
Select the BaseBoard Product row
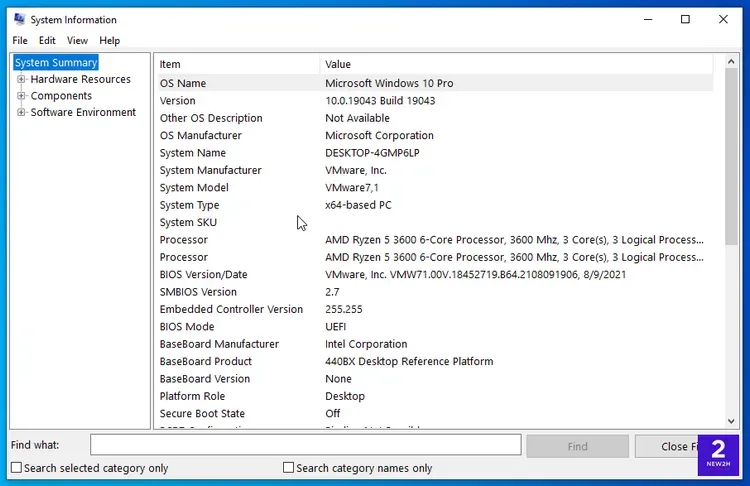(435, 362)
